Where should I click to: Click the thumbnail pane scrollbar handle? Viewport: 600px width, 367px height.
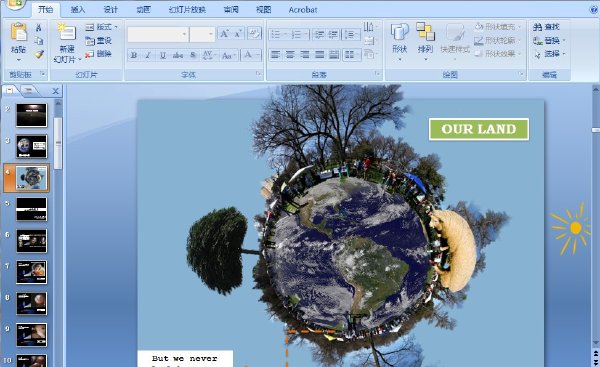58,143
